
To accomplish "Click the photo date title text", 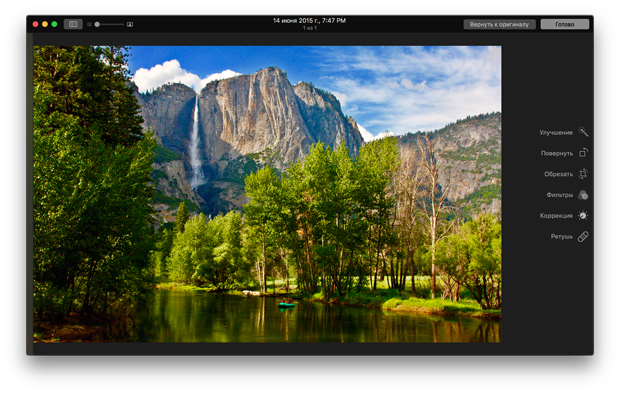I will (310, 21).
